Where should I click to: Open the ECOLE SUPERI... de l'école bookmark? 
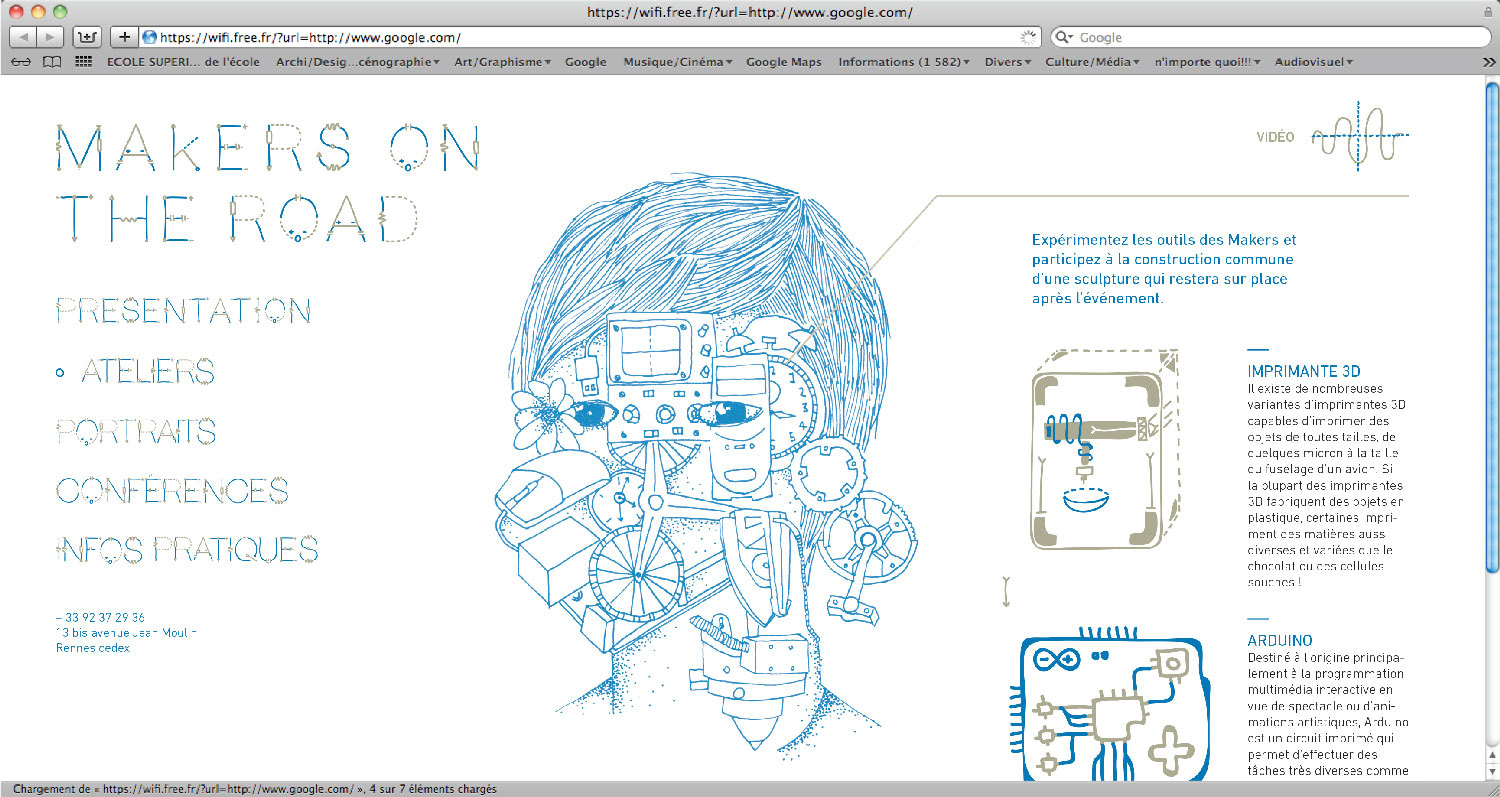[183, 62]
